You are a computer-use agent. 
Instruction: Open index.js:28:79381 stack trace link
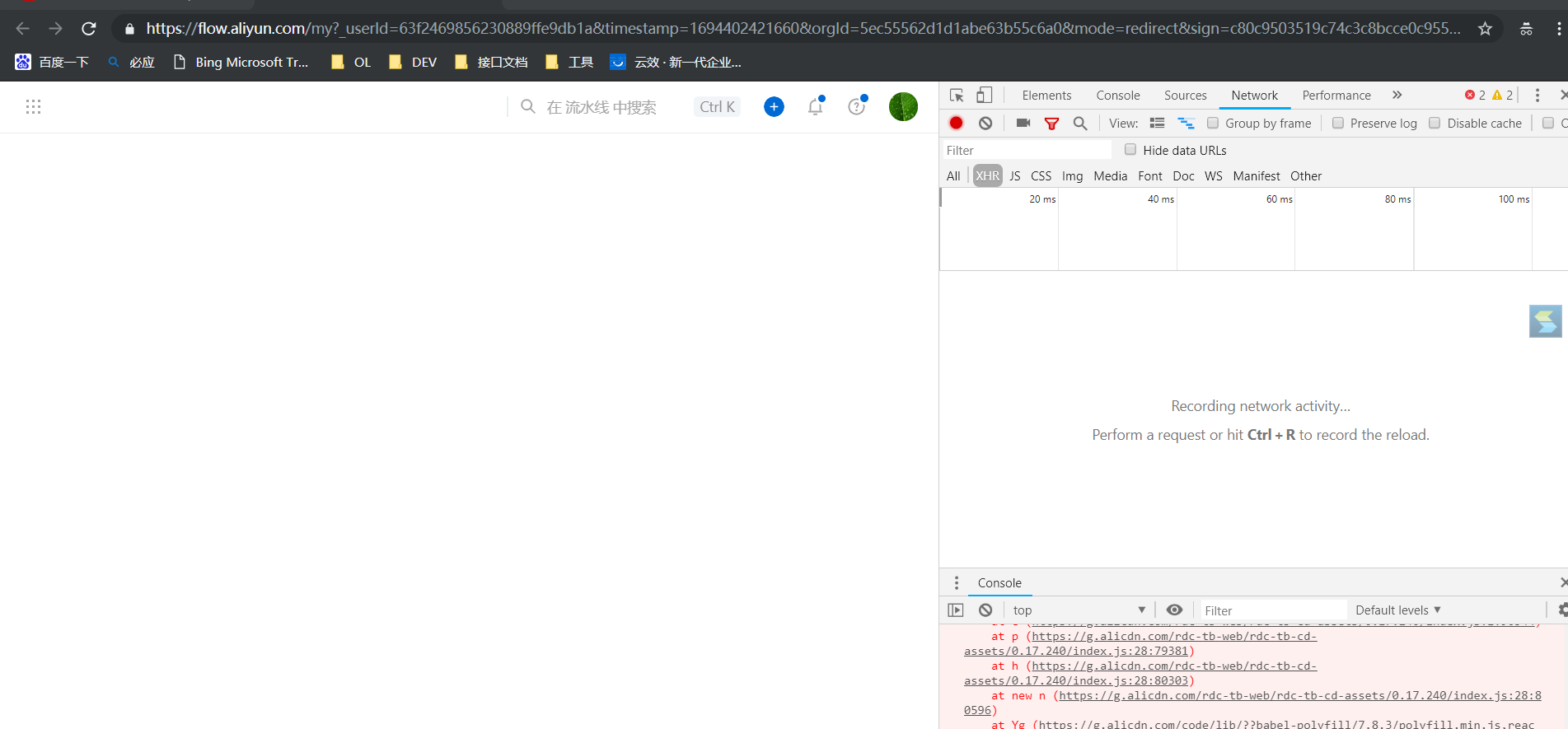(1140, 644)
